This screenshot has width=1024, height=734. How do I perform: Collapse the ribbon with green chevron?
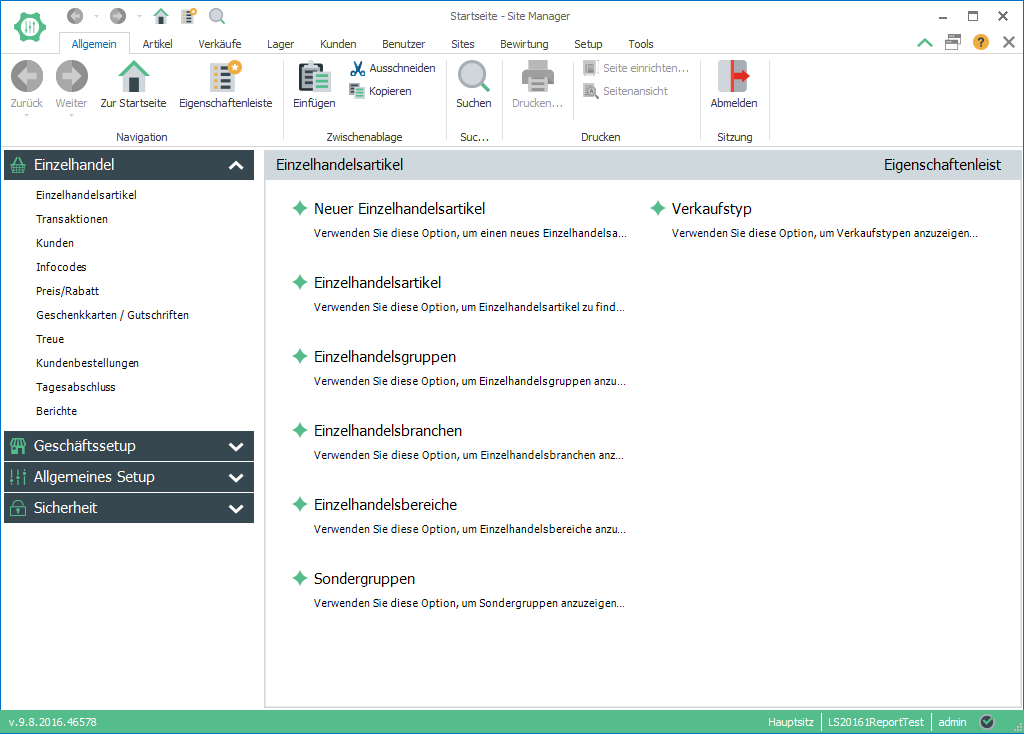tap(925, 43)
